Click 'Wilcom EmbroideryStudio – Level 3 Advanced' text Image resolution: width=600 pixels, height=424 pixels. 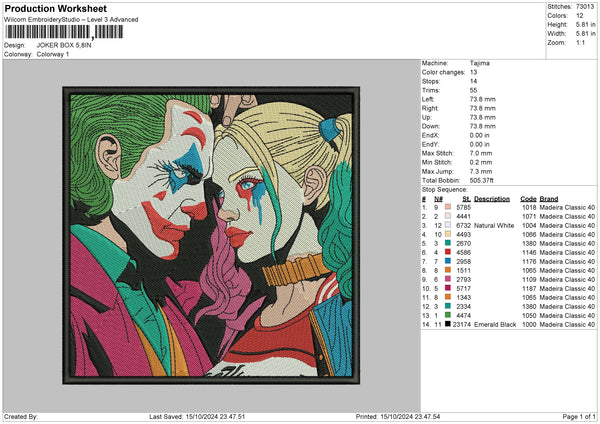pyautogui.click(x=71, y=20)
